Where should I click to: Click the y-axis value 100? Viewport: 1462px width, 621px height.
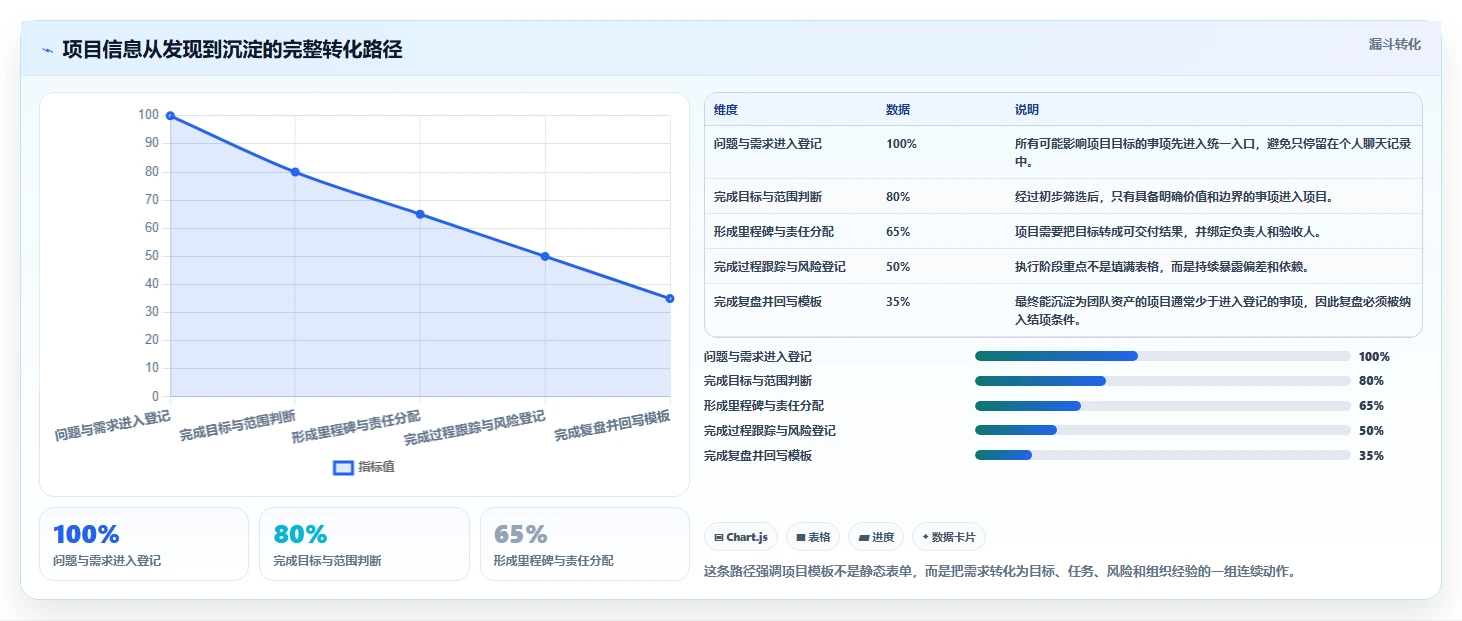148,115
